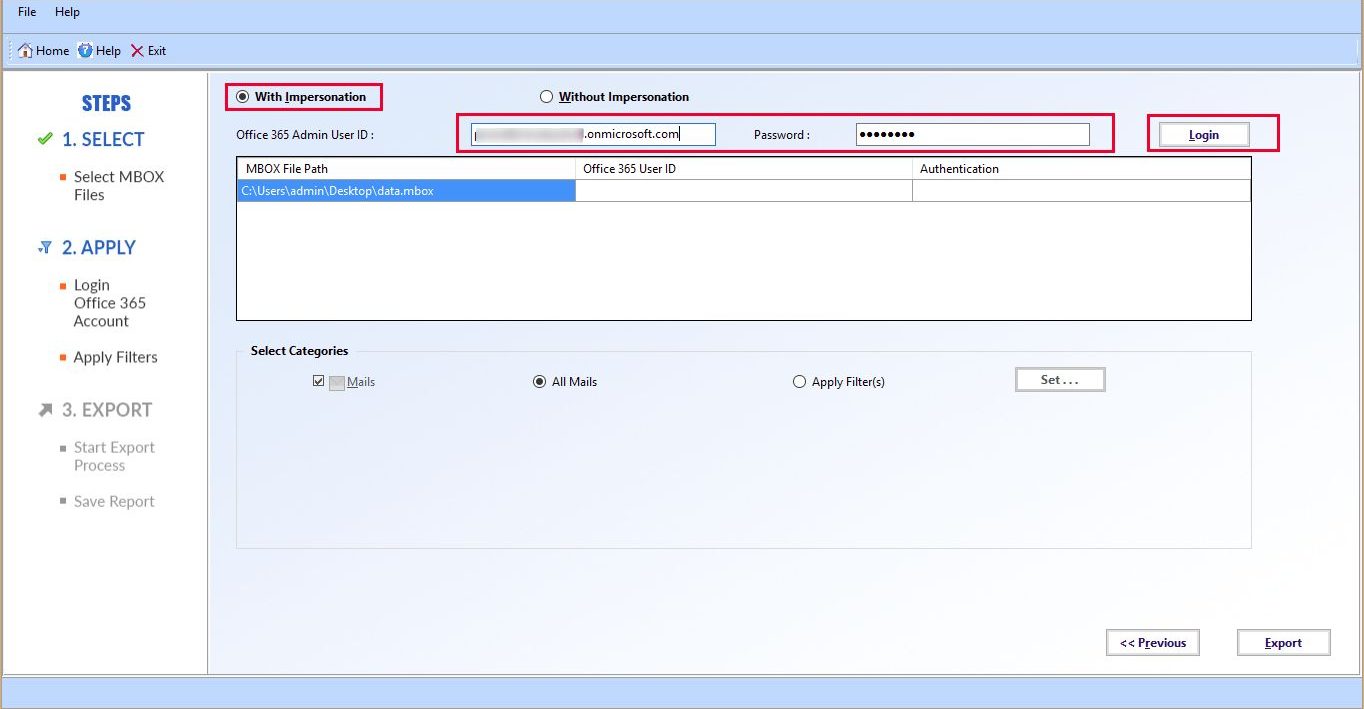Click the 2. APPLY step heading
This screenshot has height=709, width=1364.
coord(99,248)
